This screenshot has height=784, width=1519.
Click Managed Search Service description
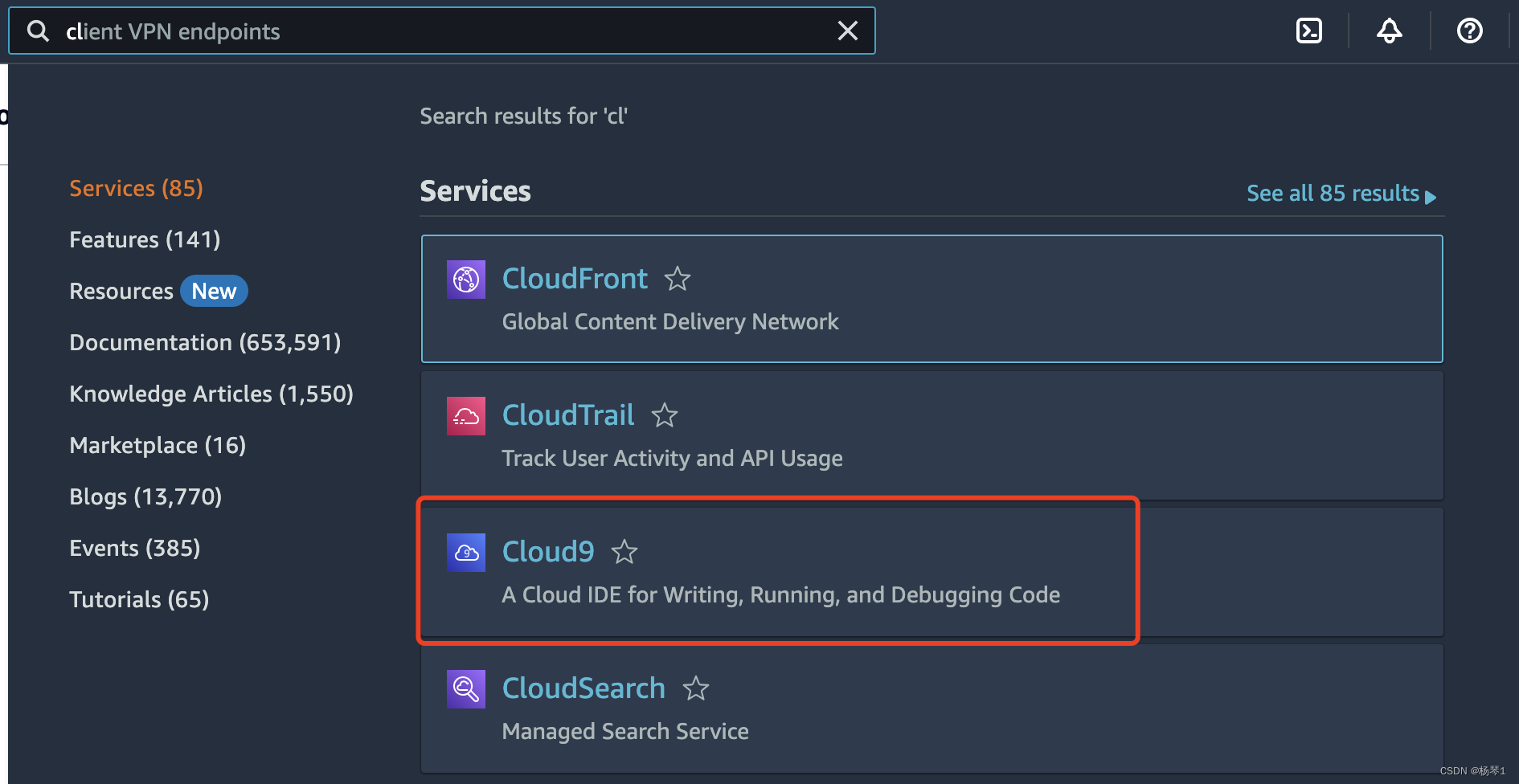tap(625, 732)
